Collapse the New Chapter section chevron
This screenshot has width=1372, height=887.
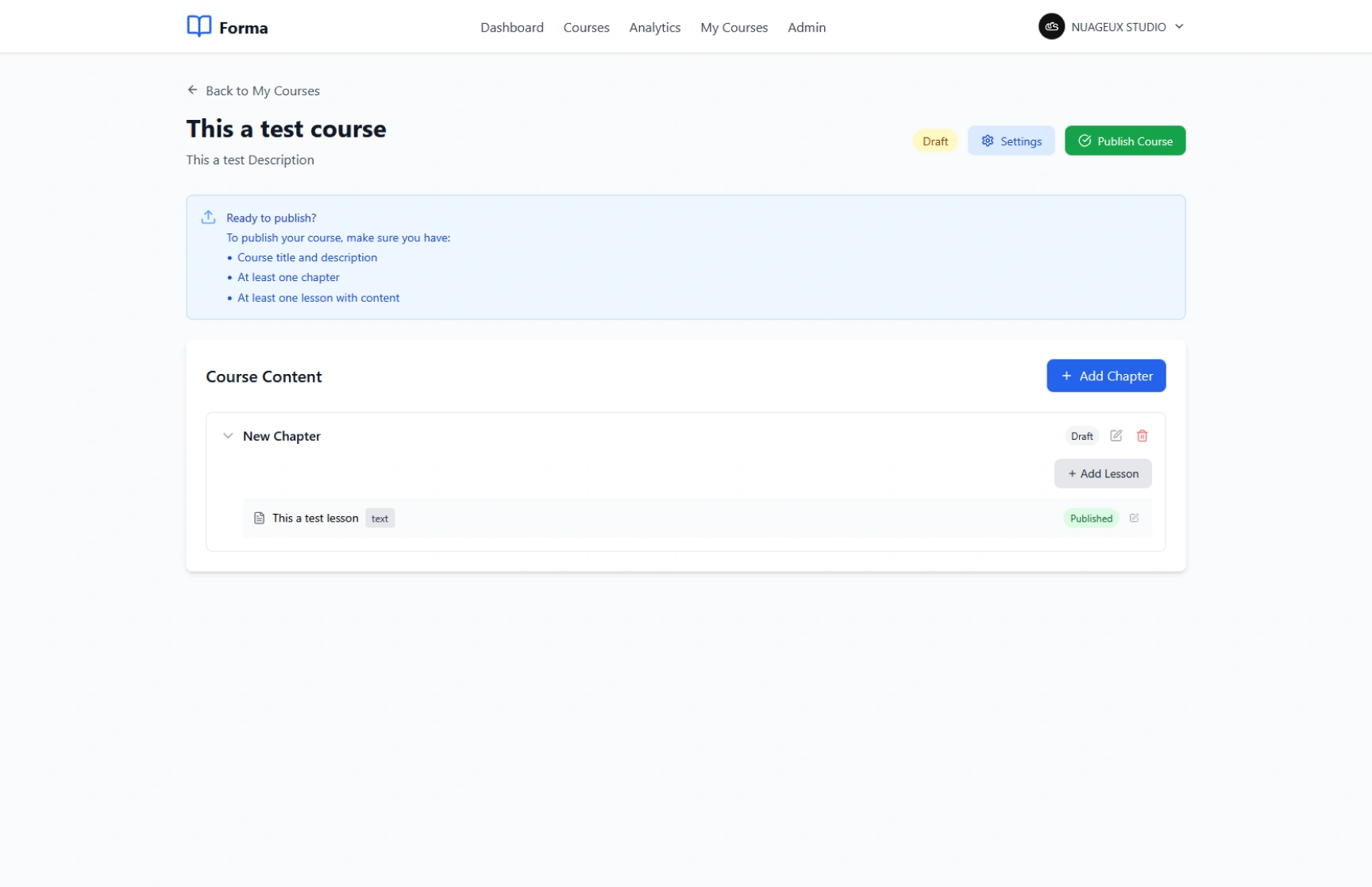point(228,436)
